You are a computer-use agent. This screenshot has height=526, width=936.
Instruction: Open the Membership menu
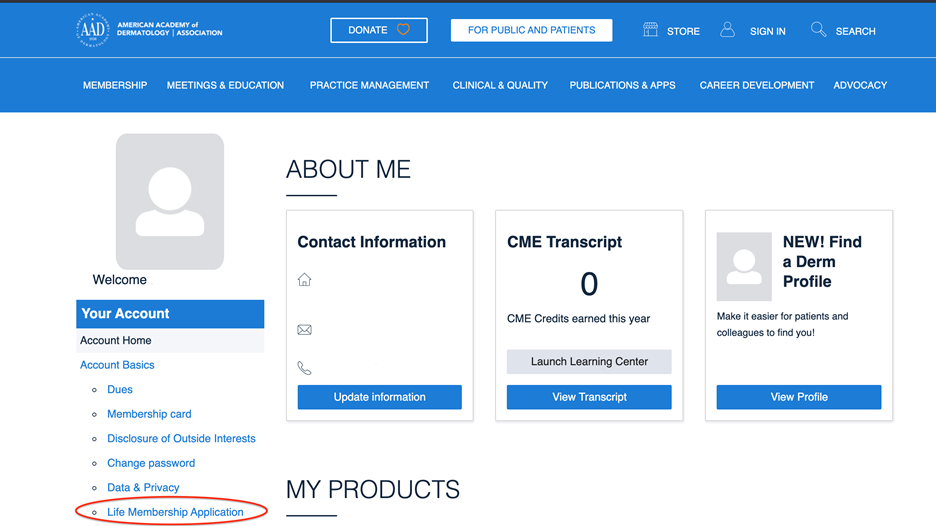point(115,85)
